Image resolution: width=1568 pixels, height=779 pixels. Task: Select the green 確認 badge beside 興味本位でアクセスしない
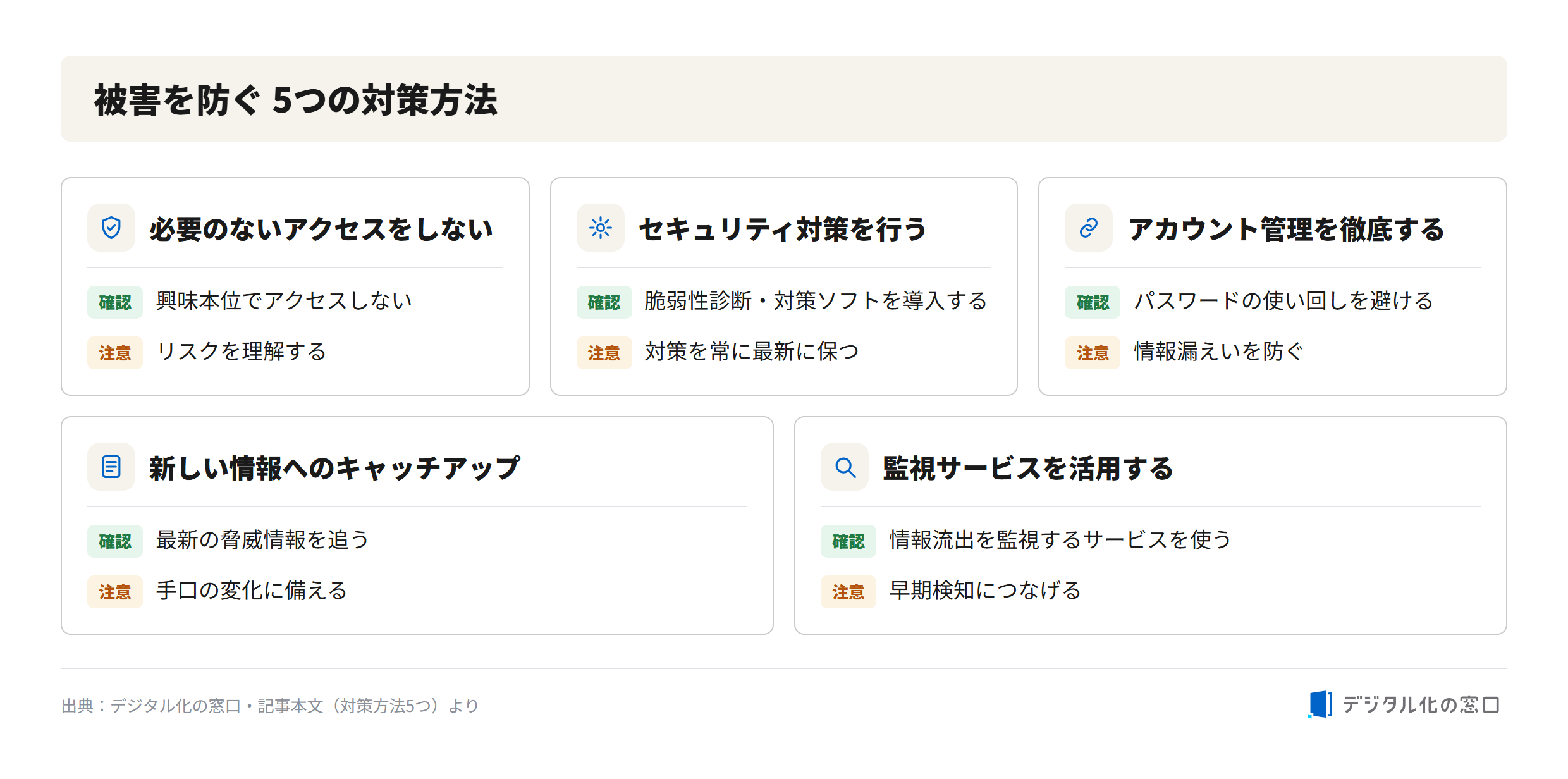[x=115, y=302]
